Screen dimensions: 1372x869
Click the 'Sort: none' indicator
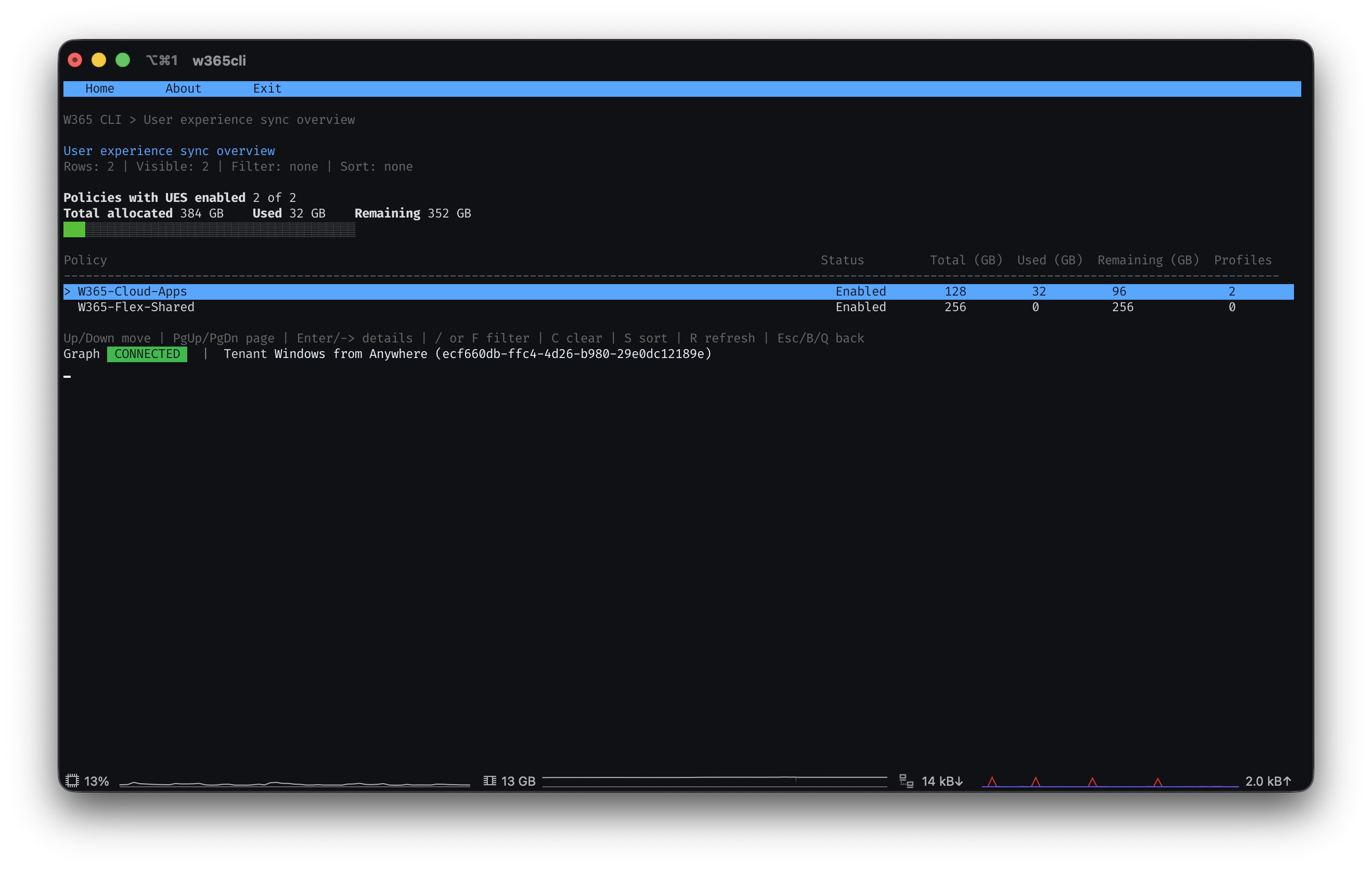(x=376, y=167)
